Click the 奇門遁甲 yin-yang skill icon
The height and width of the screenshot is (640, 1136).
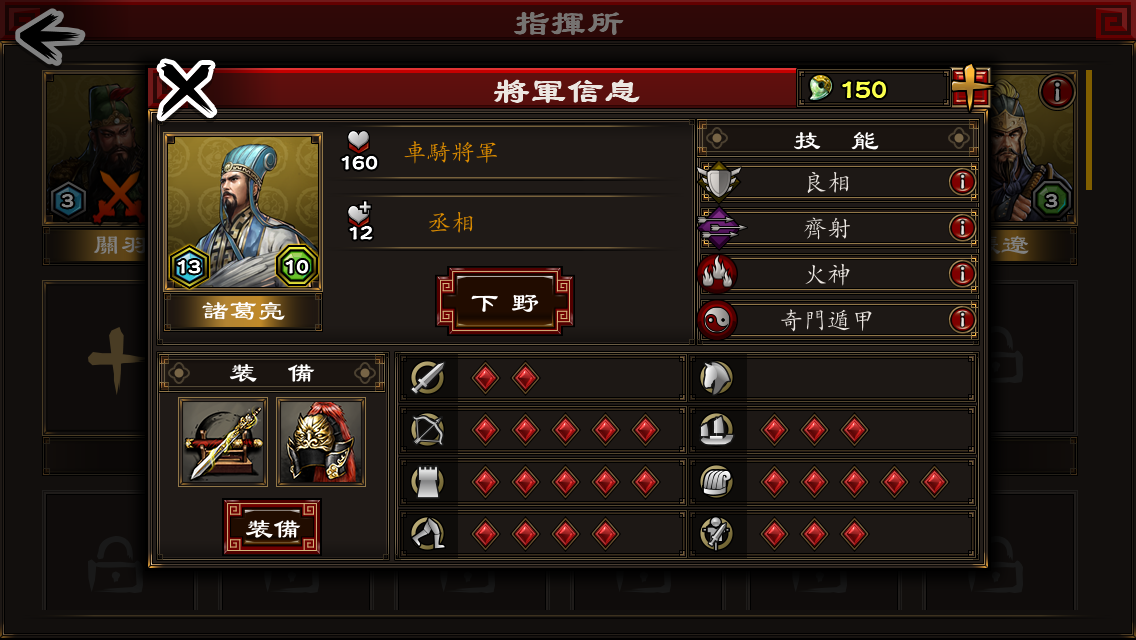click(717, 320)
